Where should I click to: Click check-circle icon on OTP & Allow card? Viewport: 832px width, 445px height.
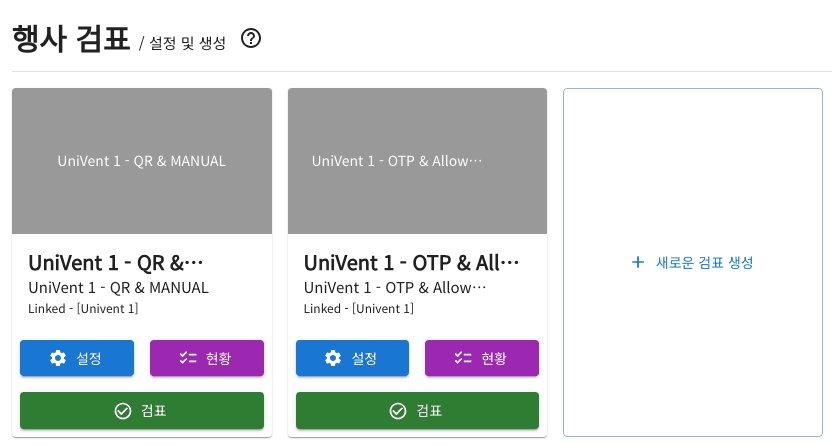(398, 411)
